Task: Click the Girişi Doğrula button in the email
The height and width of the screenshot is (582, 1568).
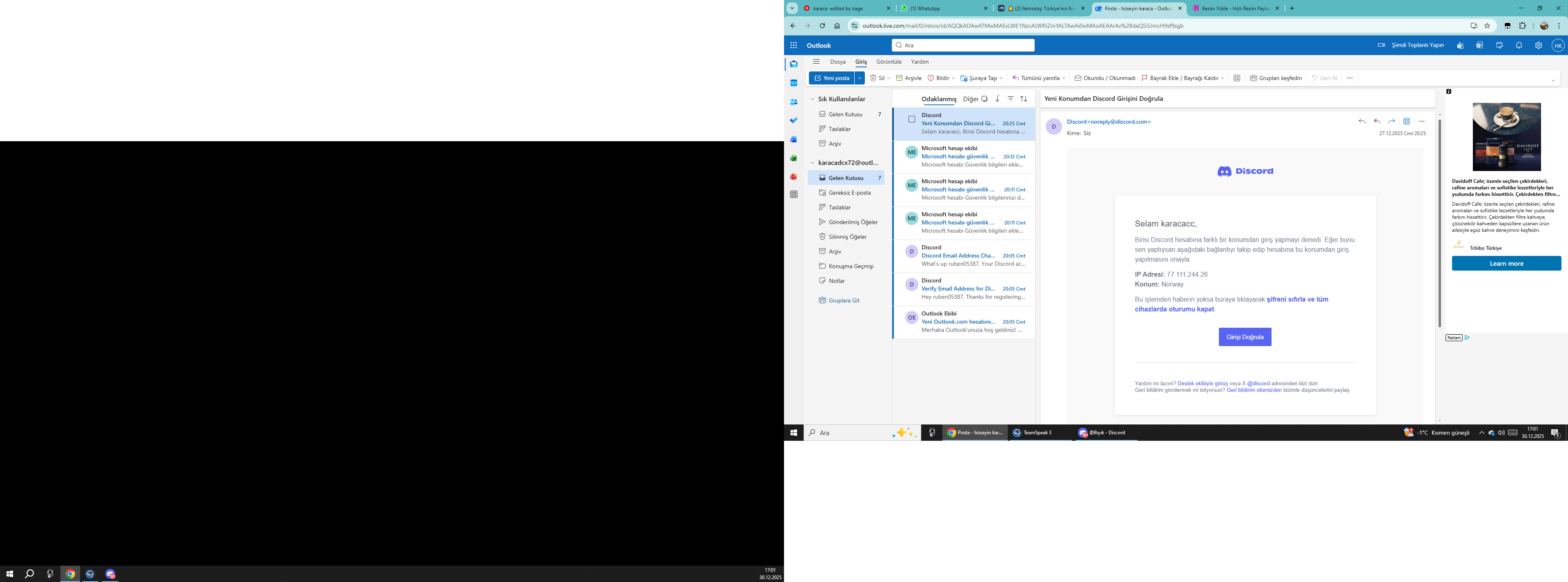Action: (x=1245, y=337)
